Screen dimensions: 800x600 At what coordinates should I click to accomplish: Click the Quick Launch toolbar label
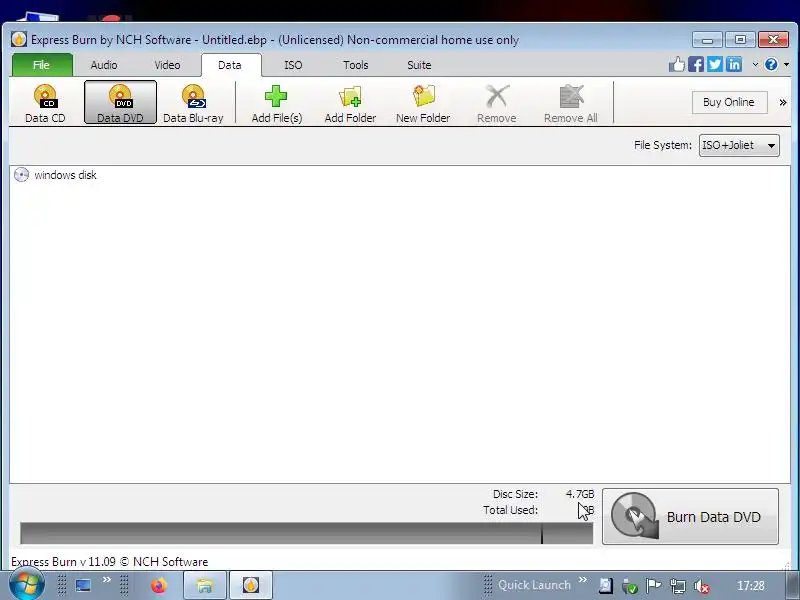point(534,585)
